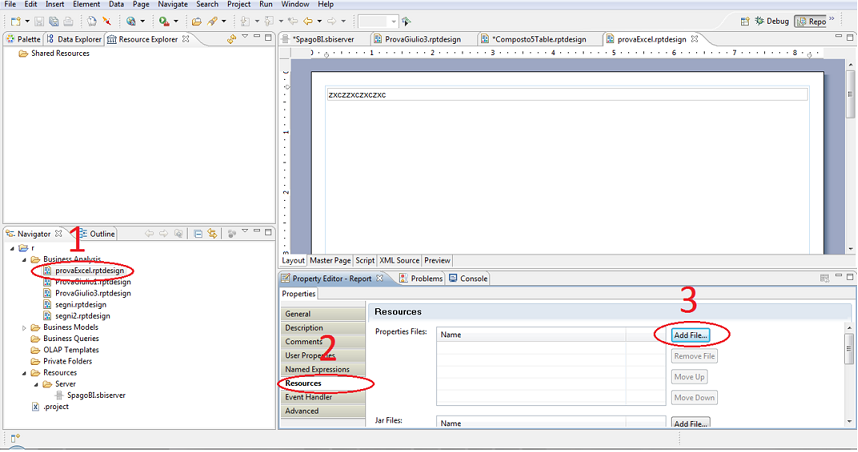Click the green Run toolbar icon
The image size is (858, 452).
pyautogui.click(x=164, y=21)
